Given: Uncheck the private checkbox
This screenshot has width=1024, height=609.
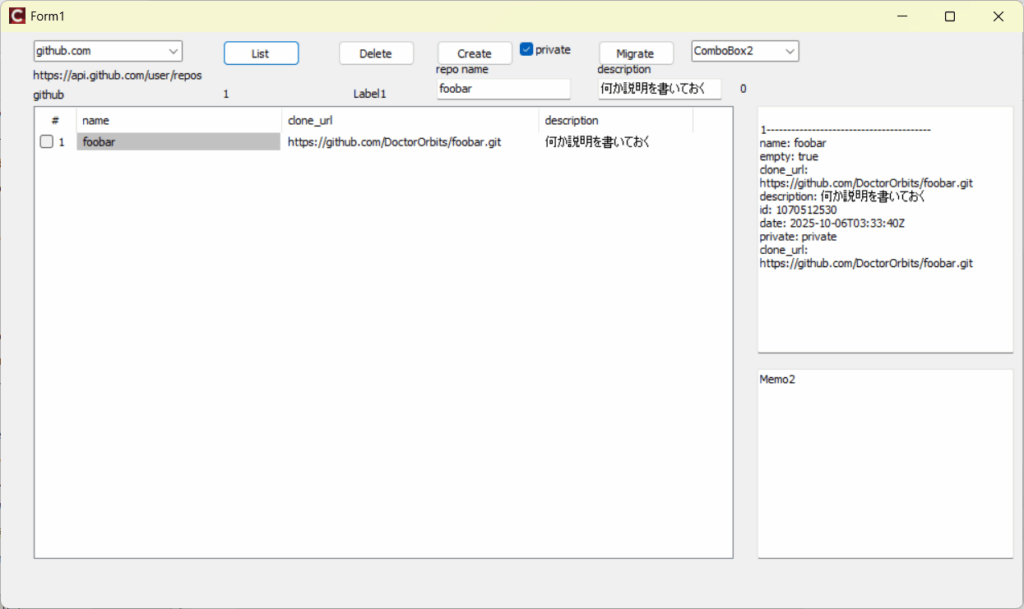Looking at the screenshot, I should [x=527, y=49].
